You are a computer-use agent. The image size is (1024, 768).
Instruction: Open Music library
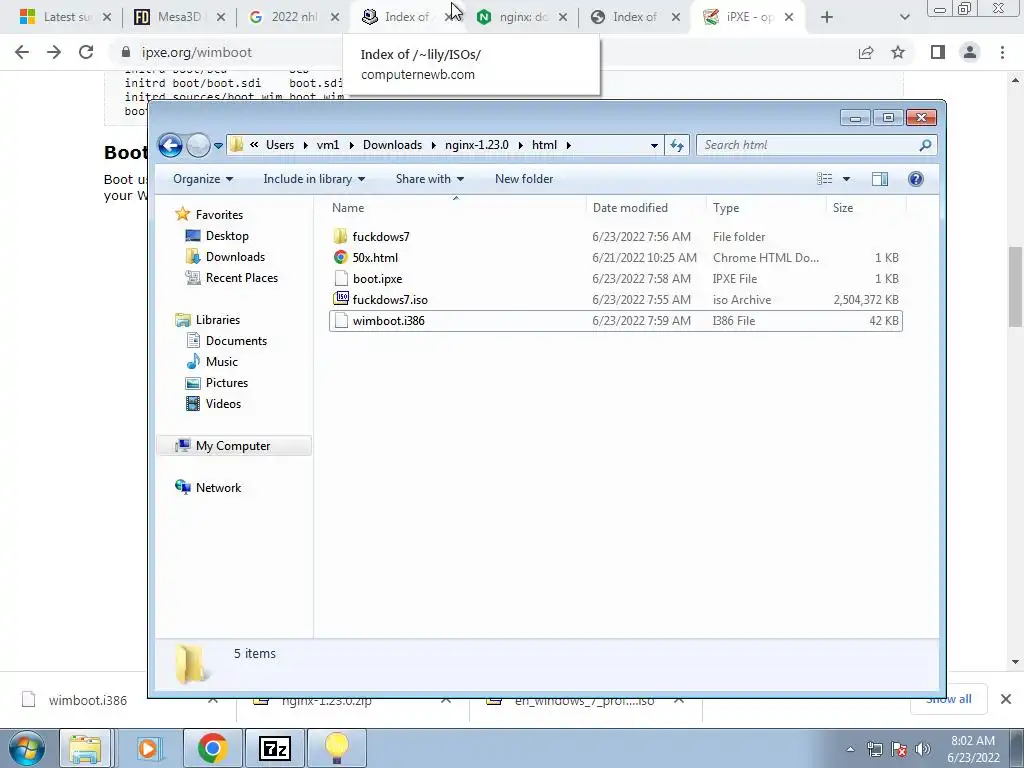click(x=221, y=362)
